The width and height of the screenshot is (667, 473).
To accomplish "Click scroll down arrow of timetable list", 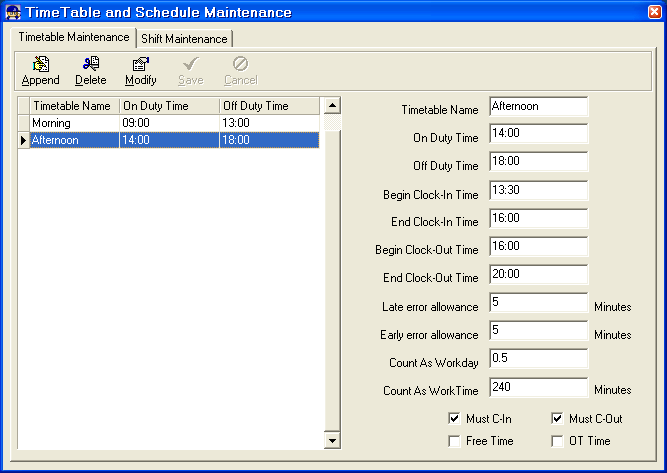I will click(x=332, y=440).
